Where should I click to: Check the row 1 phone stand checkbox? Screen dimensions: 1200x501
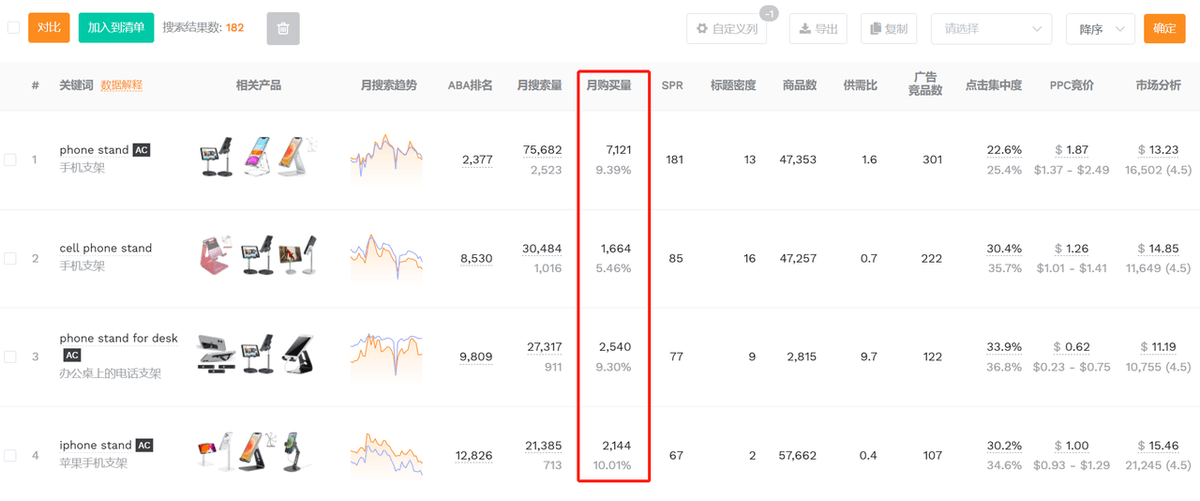pos(10,160)
